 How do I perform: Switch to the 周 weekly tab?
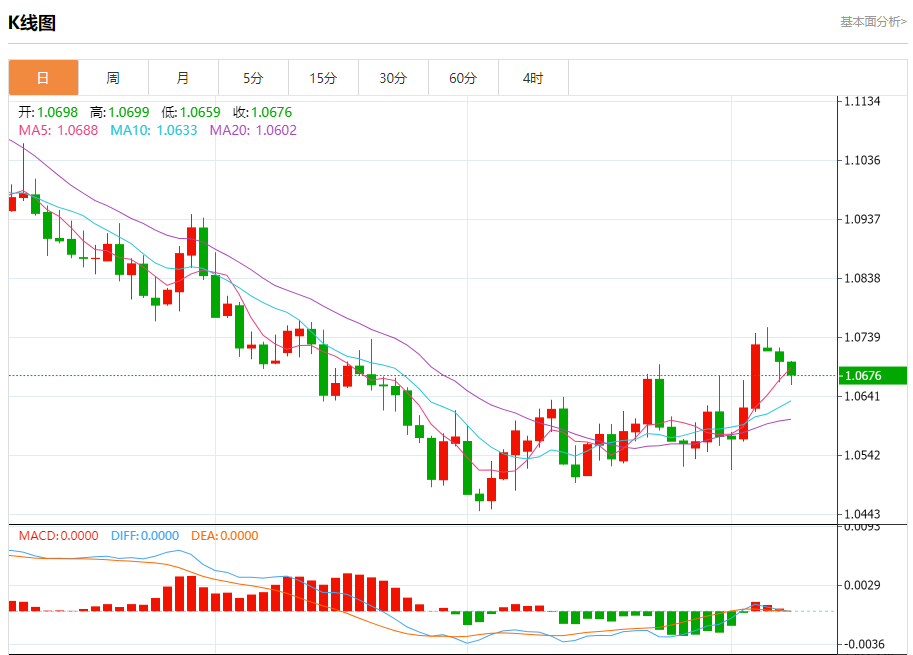coord(113,77)
